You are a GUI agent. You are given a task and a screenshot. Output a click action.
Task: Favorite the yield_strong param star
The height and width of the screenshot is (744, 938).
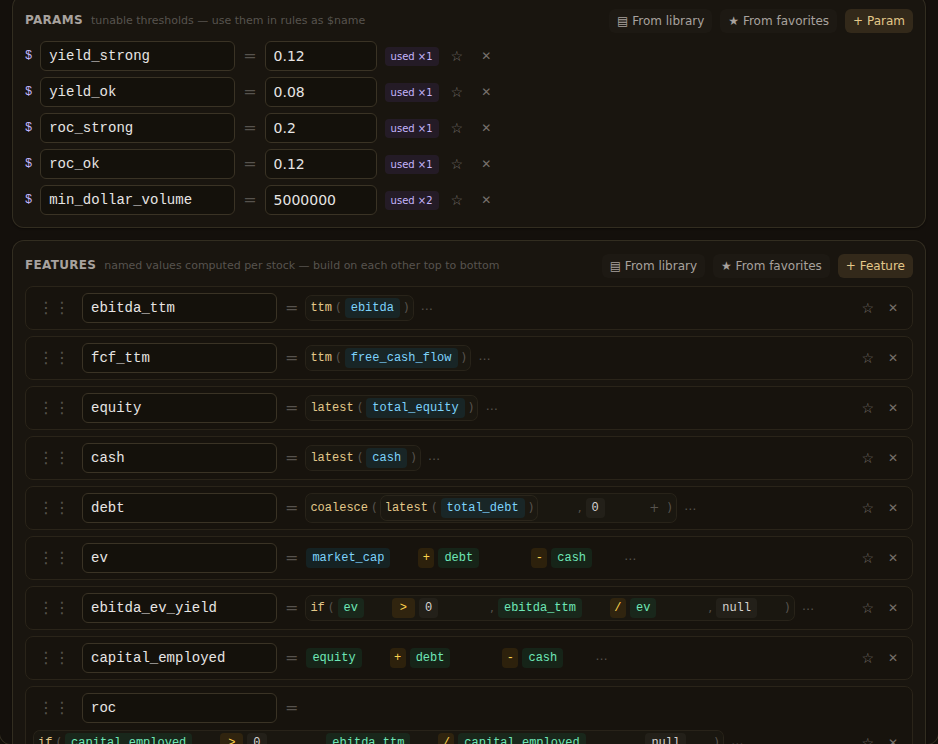click(457, 56)
